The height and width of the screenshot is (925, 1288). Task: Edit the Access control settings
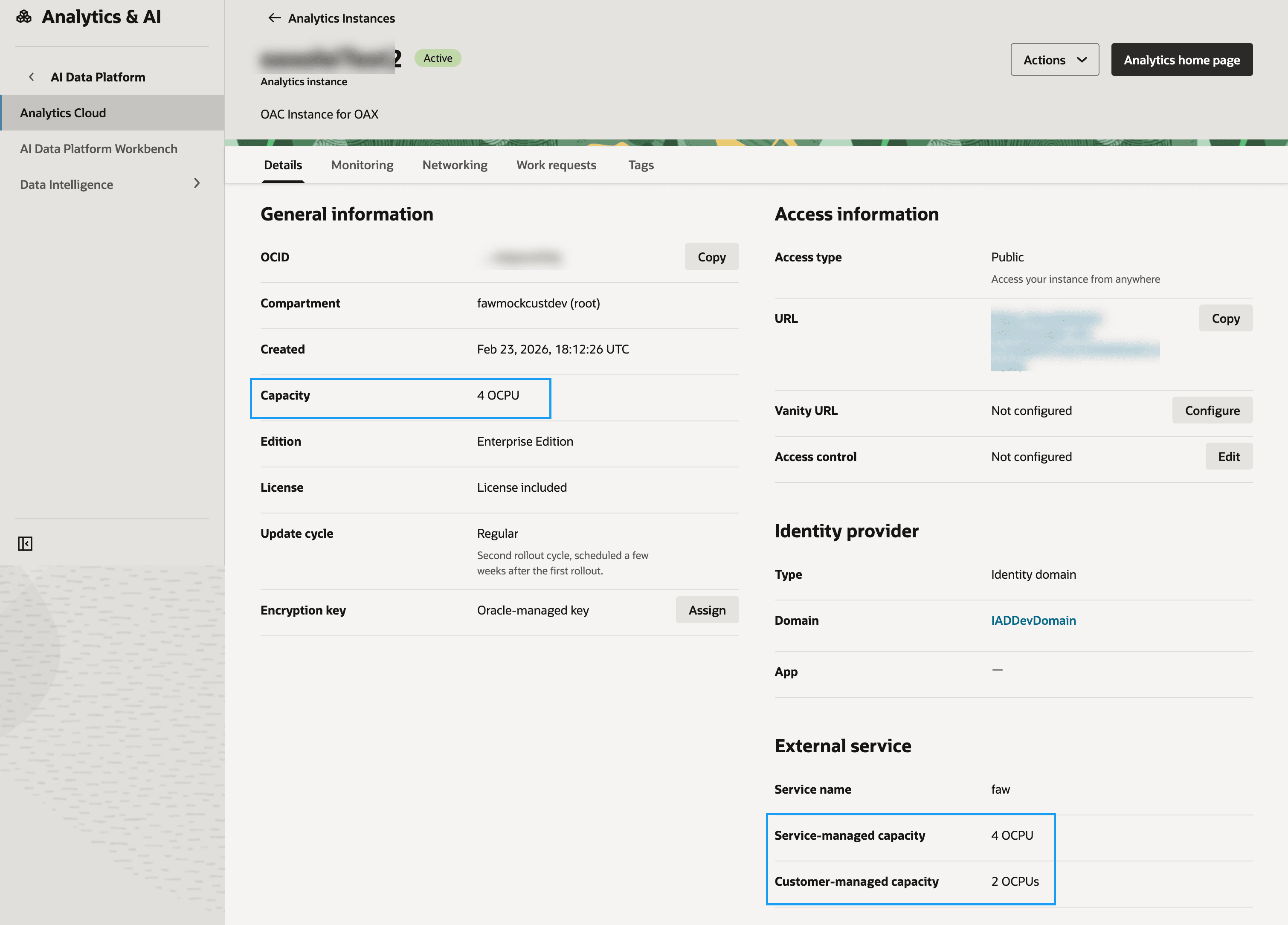[1229, 456]
